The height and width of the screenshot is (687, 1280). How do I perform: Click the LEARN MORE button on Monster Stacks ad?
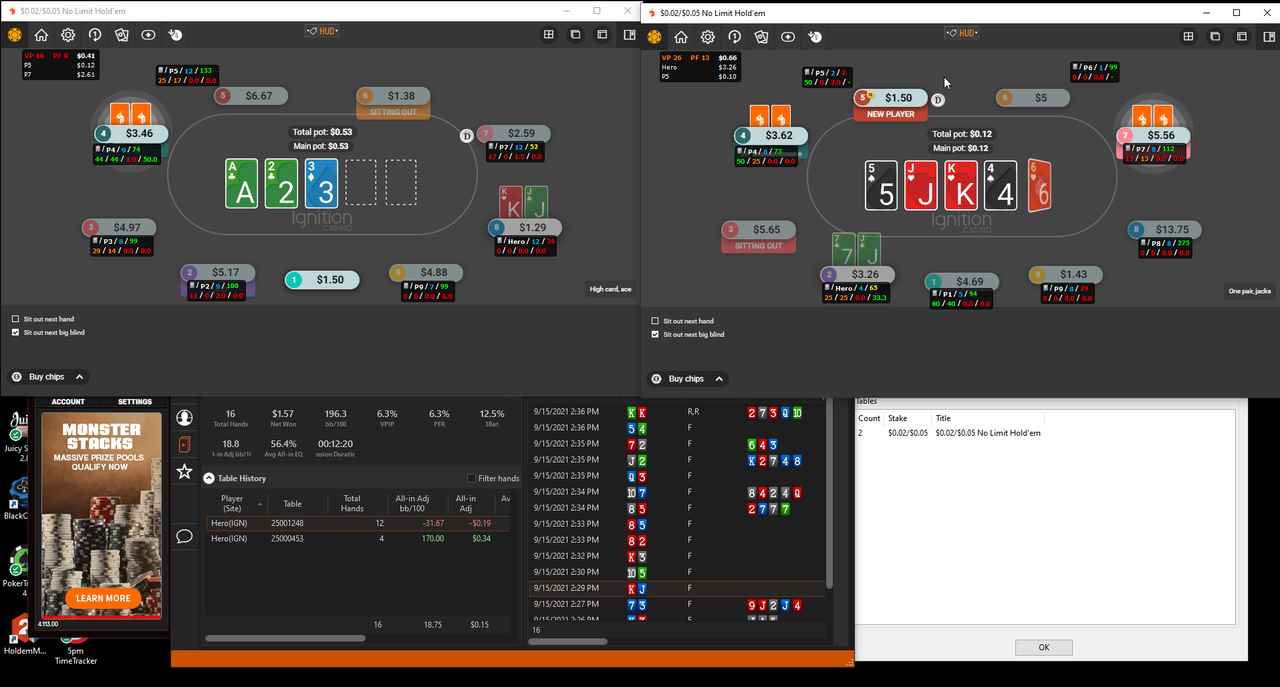coord(103,598)
